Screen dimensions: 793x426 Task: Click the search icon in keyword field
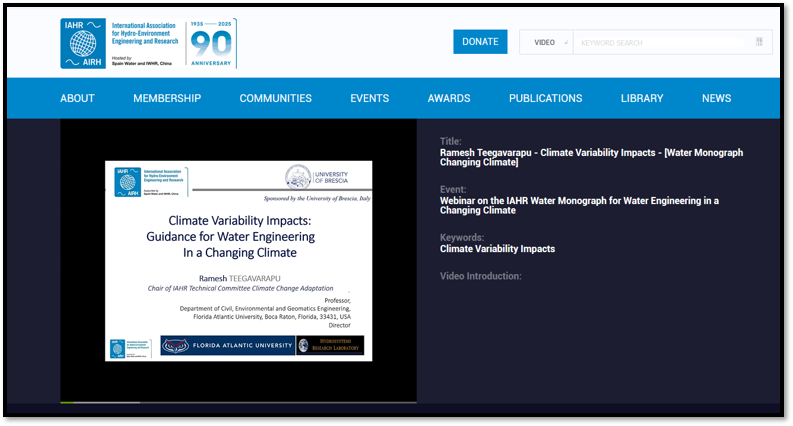[x=759, y=42]
